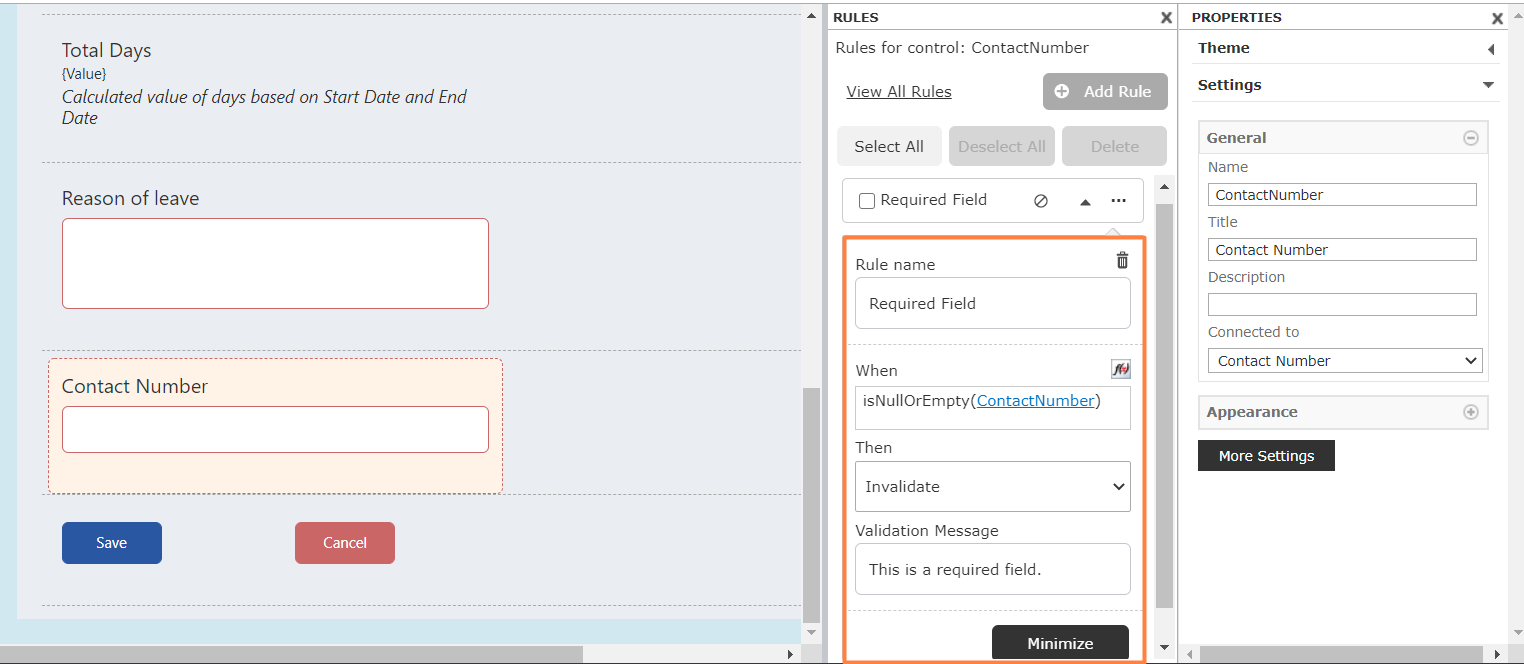
Task: Close the Rules panel
Action: point(1166,18)
